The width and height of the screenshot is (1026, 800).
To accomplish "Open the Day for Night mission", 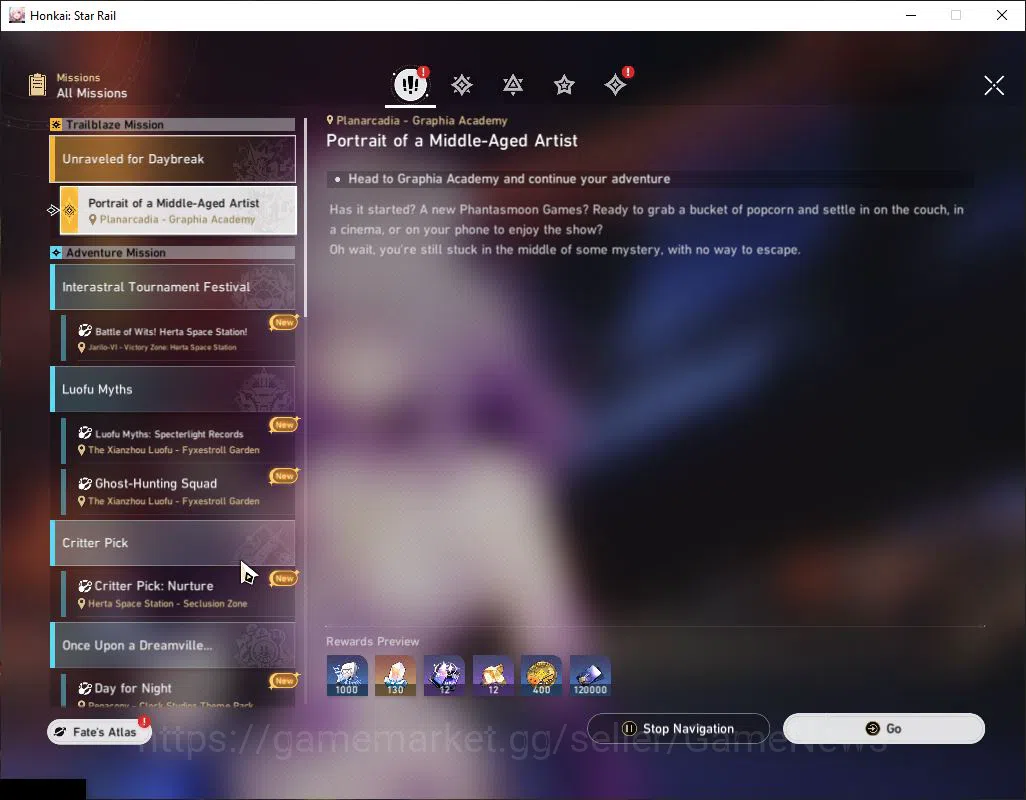I will pos(178,690).
